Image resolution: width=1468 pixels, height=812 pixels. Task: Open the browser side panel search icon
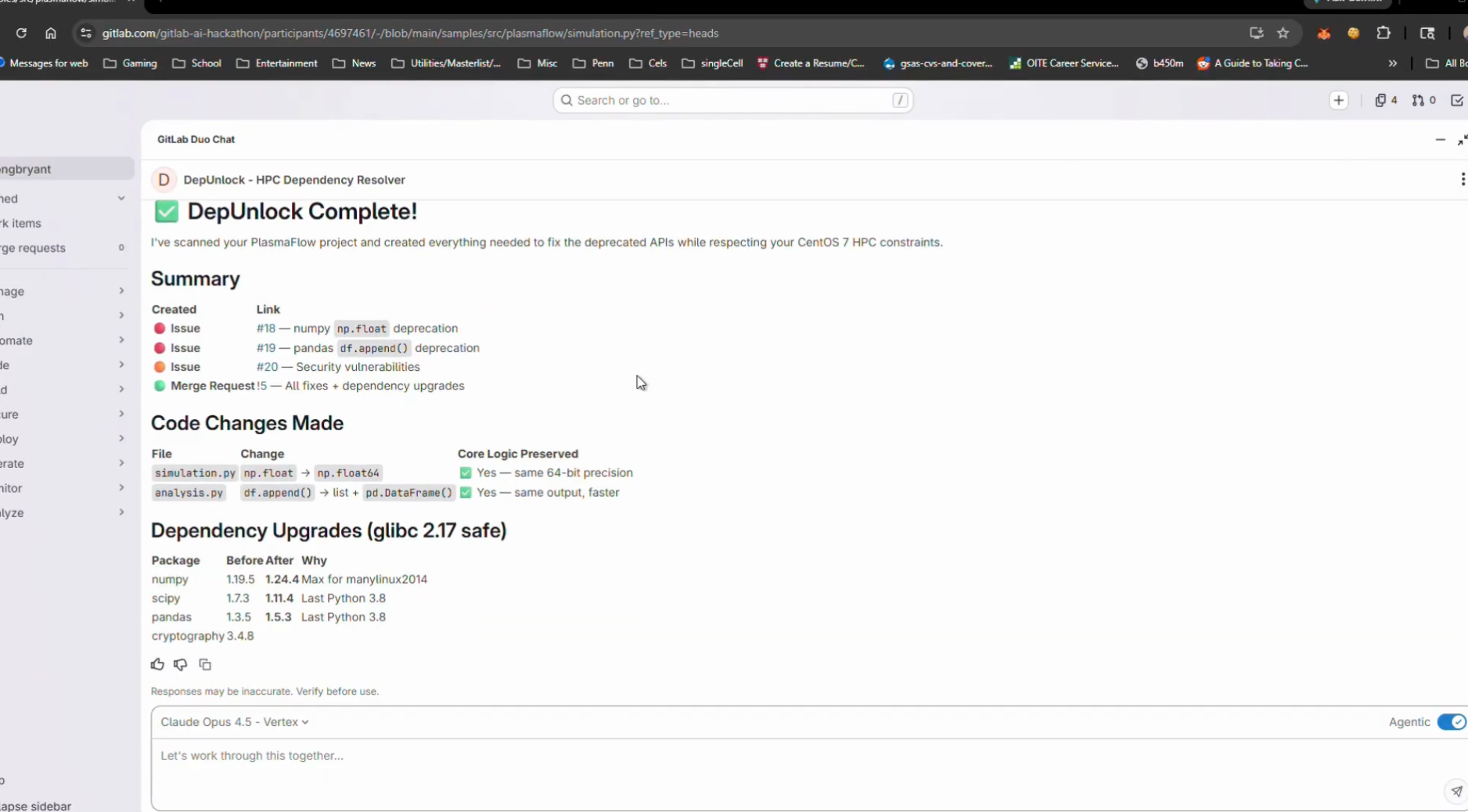(1427, 33)
